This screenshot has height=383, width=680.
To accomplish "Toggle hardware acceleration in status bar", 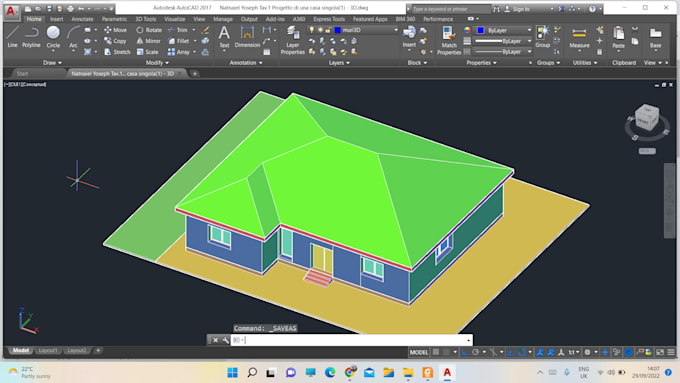I will click(628, 352).
